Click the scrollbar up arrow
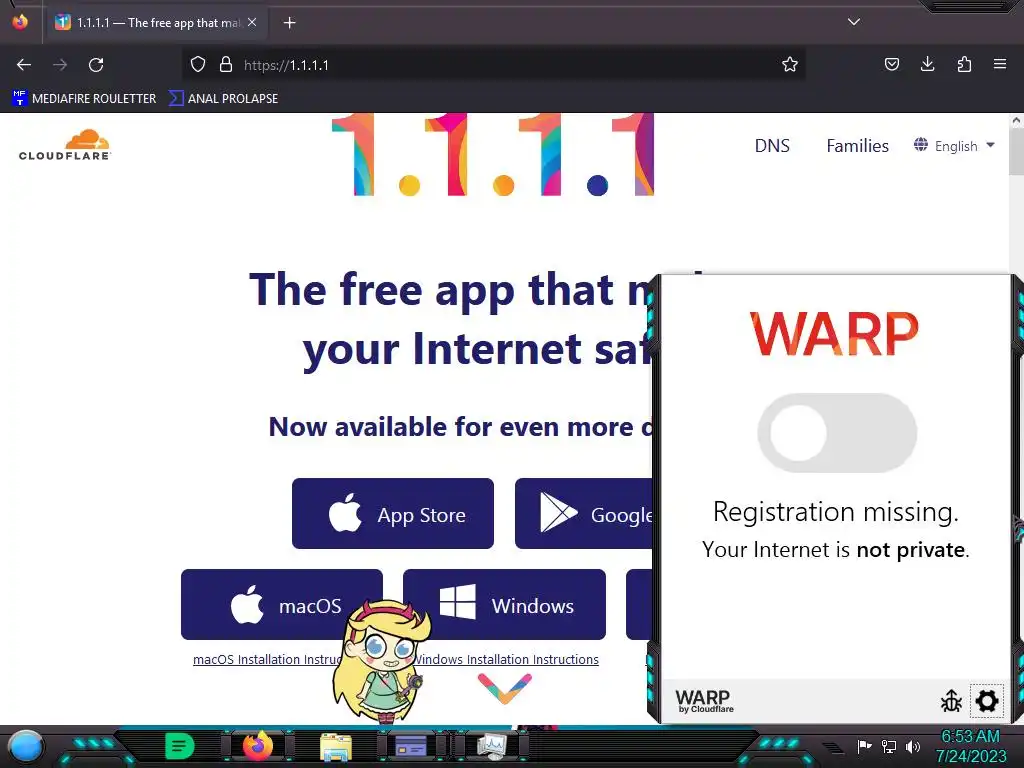 [1016, 120]
